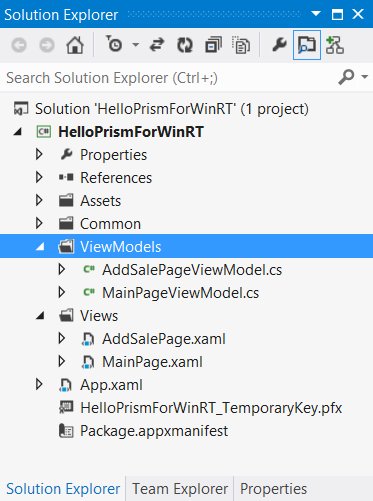Expand the References node
Viewport: 373px width, 501px height.
point(39,177)
